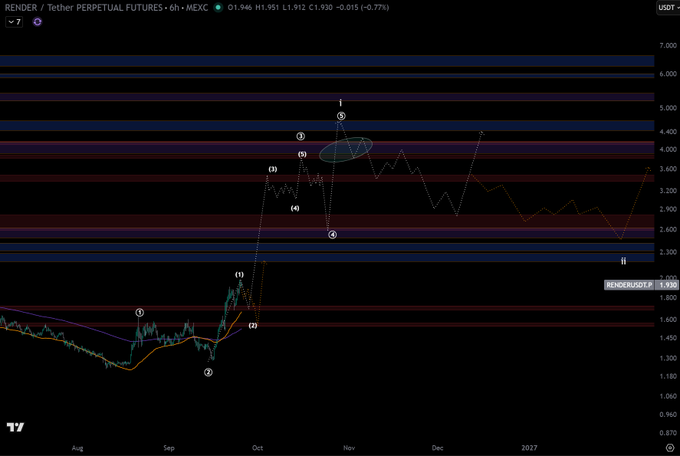Click Sep on the time axis
Image resolution: width=680 pixels, height=456 pixels.
pos(169,448)
